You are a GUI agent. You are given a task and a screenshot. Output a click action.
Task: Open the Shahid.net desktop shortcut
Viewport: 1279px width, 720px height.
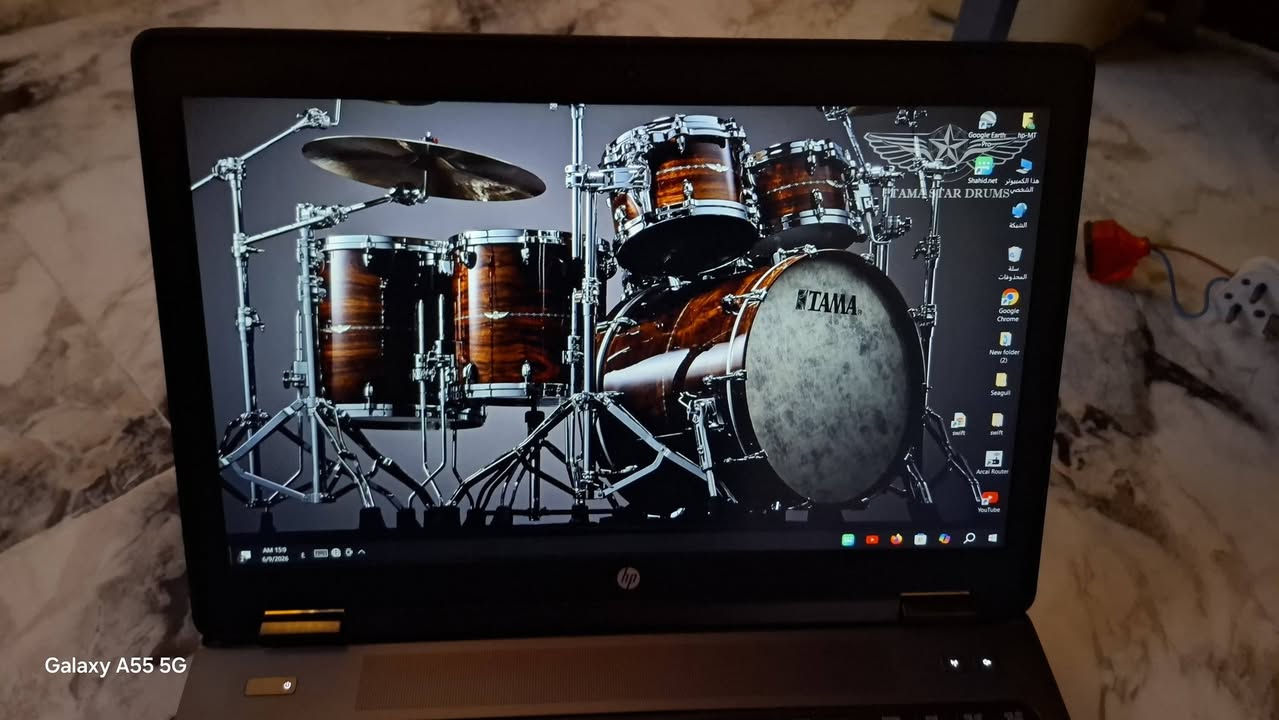click(x=984, y=168)
